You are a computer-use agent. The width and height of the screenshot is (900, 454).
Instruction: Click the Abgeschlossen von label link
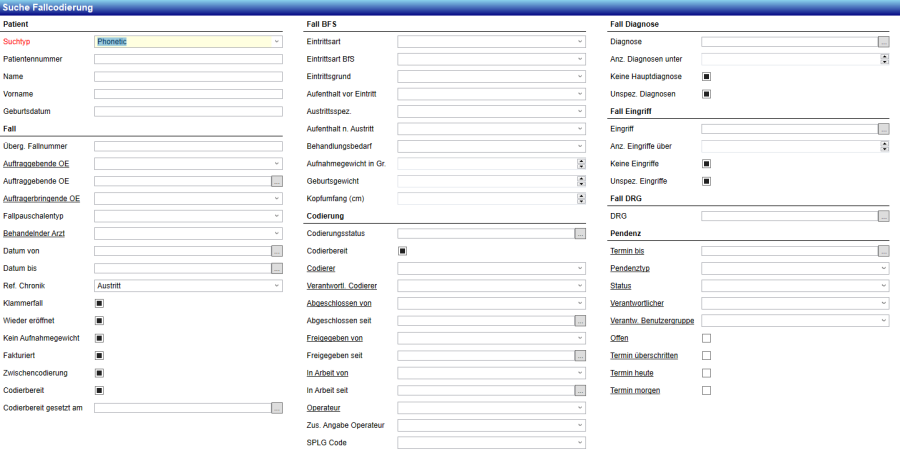pos(339,303)
